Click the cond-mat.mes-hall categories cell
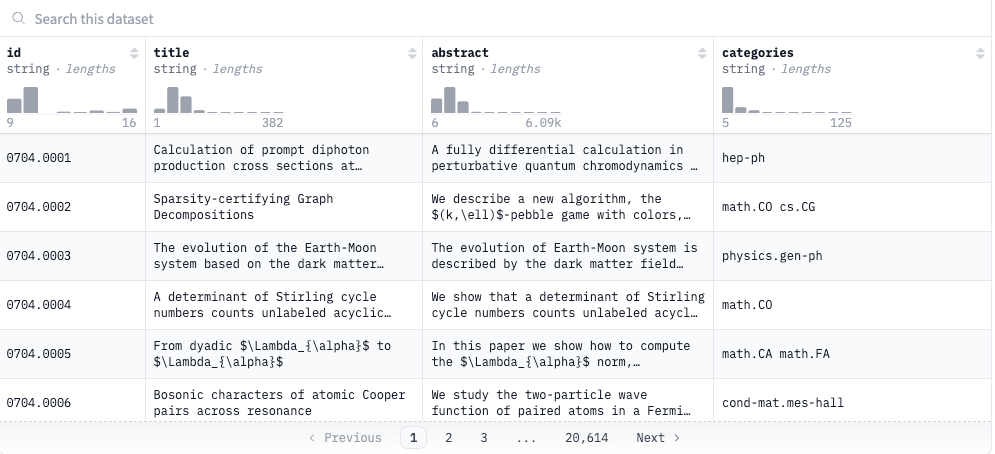 [852, 403]
